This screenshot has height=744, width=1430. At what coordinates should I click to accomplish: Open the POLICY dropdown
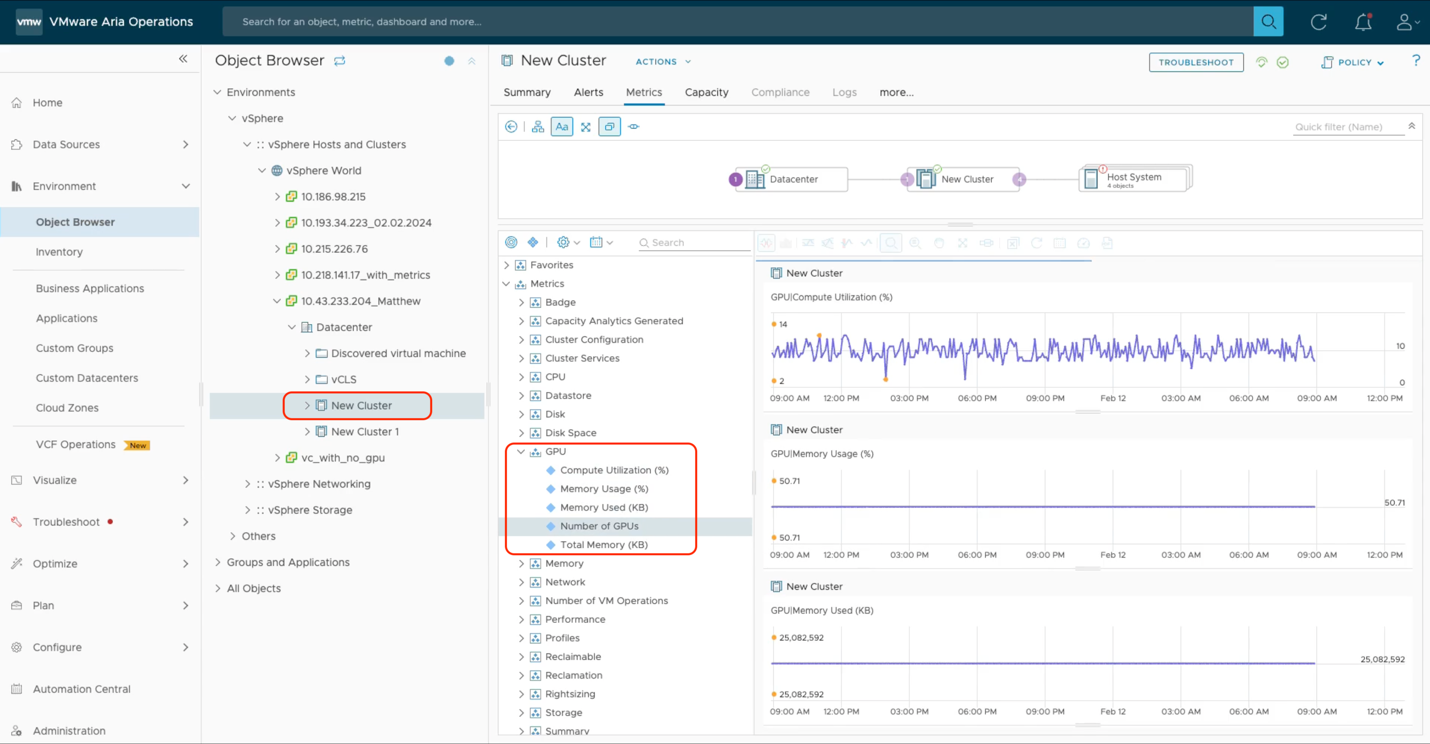pos(1353,62)
